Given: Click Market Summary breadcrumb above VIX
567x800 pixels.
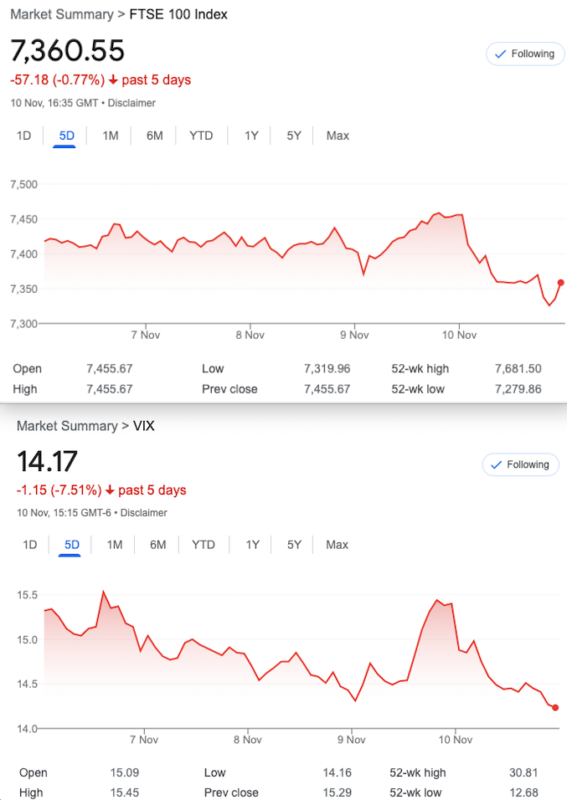Looking at the screenshot, I should pos(67,426).
